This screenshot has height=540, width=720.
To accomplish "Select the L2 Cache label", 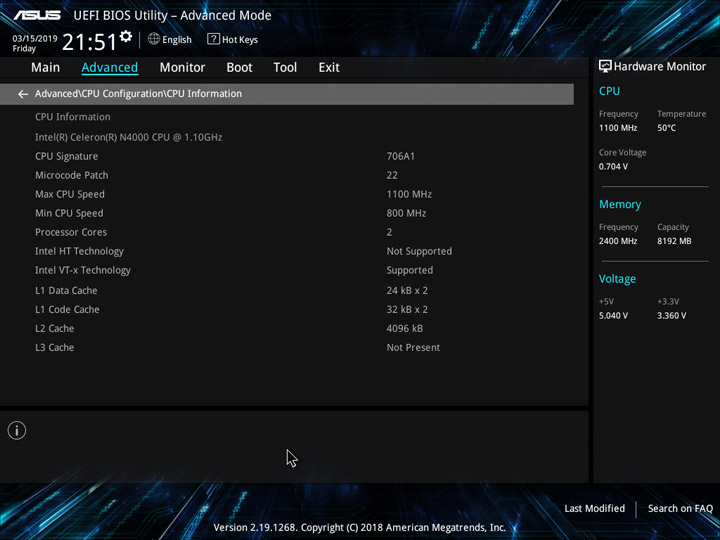I will pyautogui.click(x=55, y=328).
